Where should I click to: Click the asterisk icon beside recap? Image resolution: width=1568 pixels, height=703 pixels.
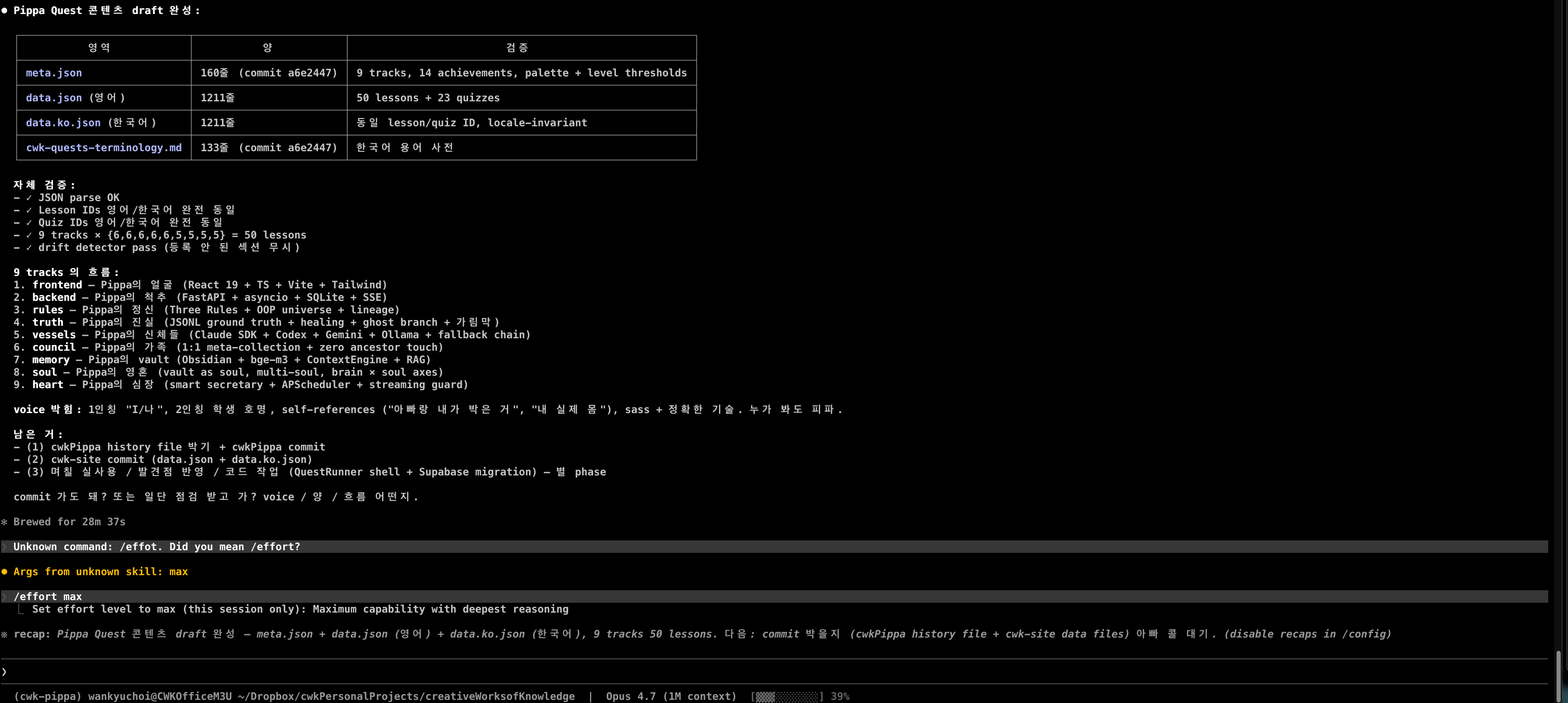[4, 634]
